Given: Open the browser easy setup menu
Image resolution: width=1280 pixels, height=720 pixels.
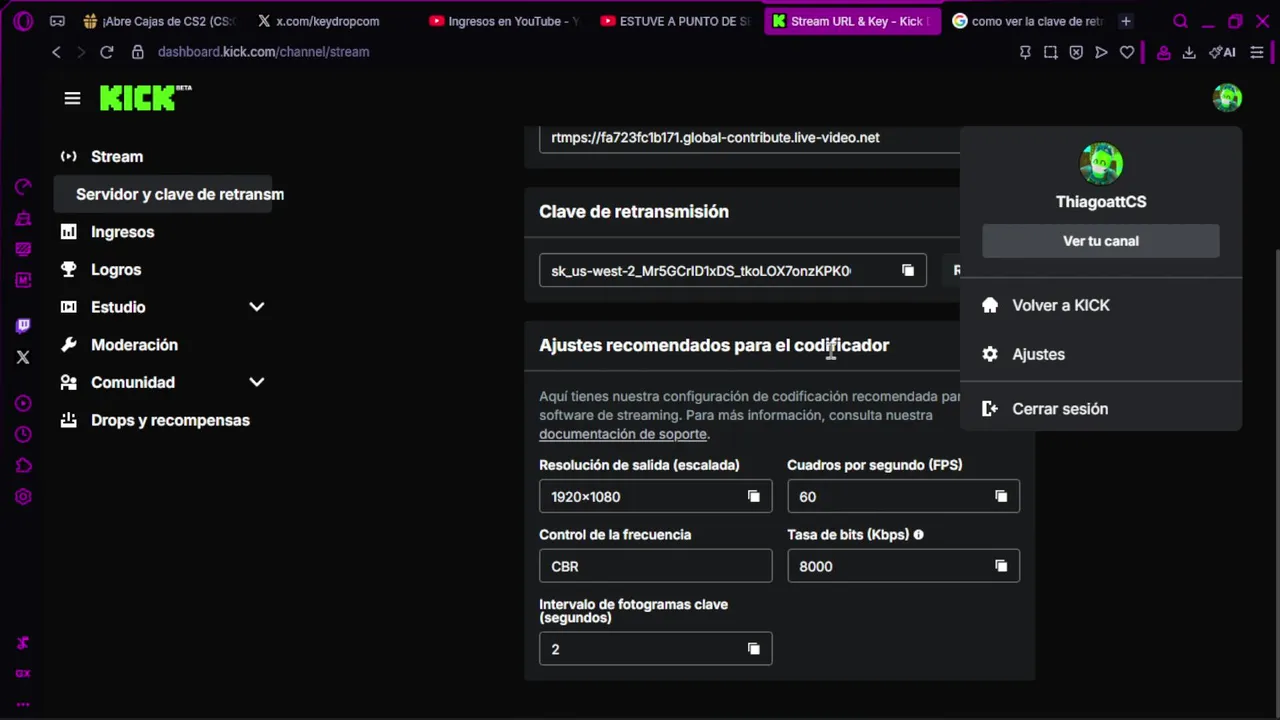Looking at the screenshot, I should point(1257,52).
